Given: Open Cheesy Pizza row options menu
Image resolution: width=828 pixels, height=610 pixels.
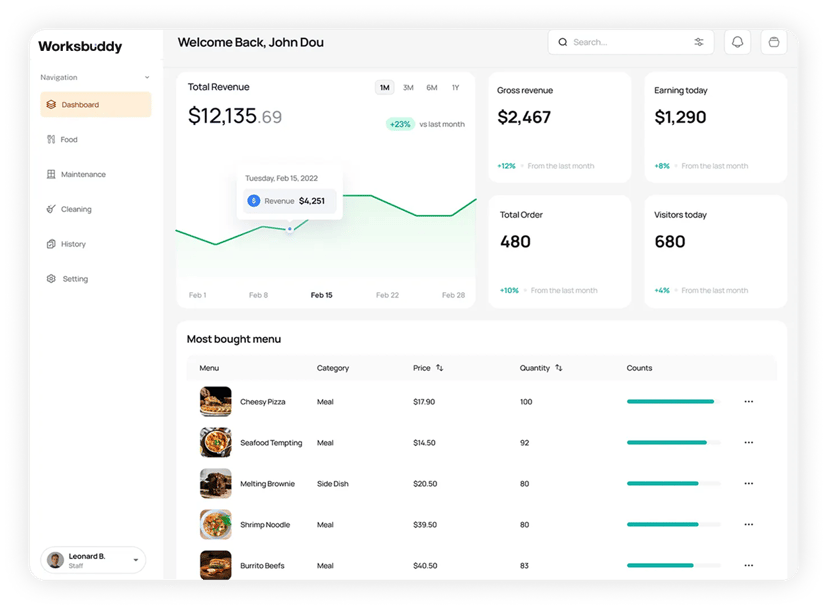Looking at the screenshot, I should coord(749,402).
